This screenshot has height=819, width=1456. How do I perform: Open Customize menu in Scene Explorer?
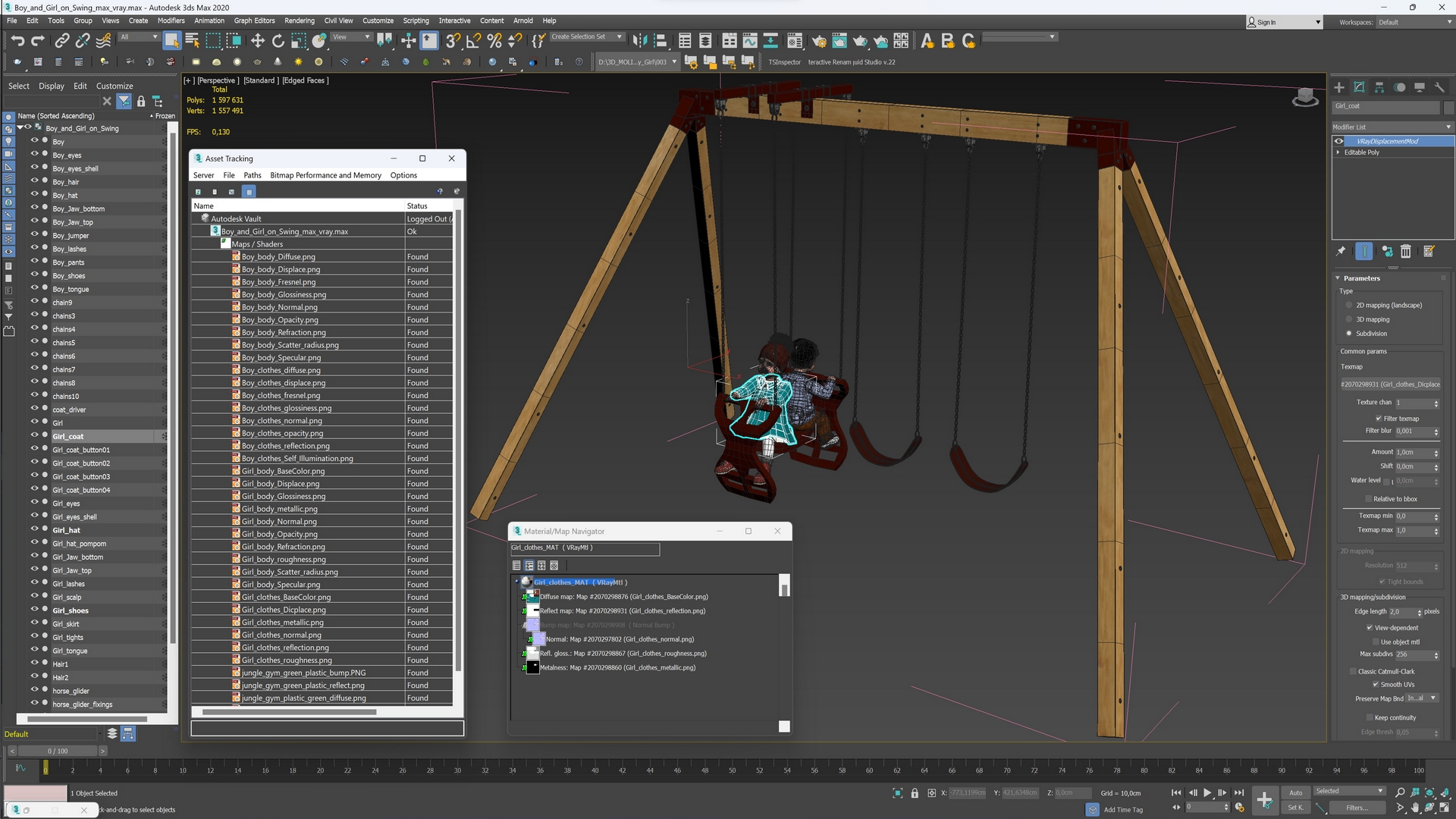coord(115,86)
